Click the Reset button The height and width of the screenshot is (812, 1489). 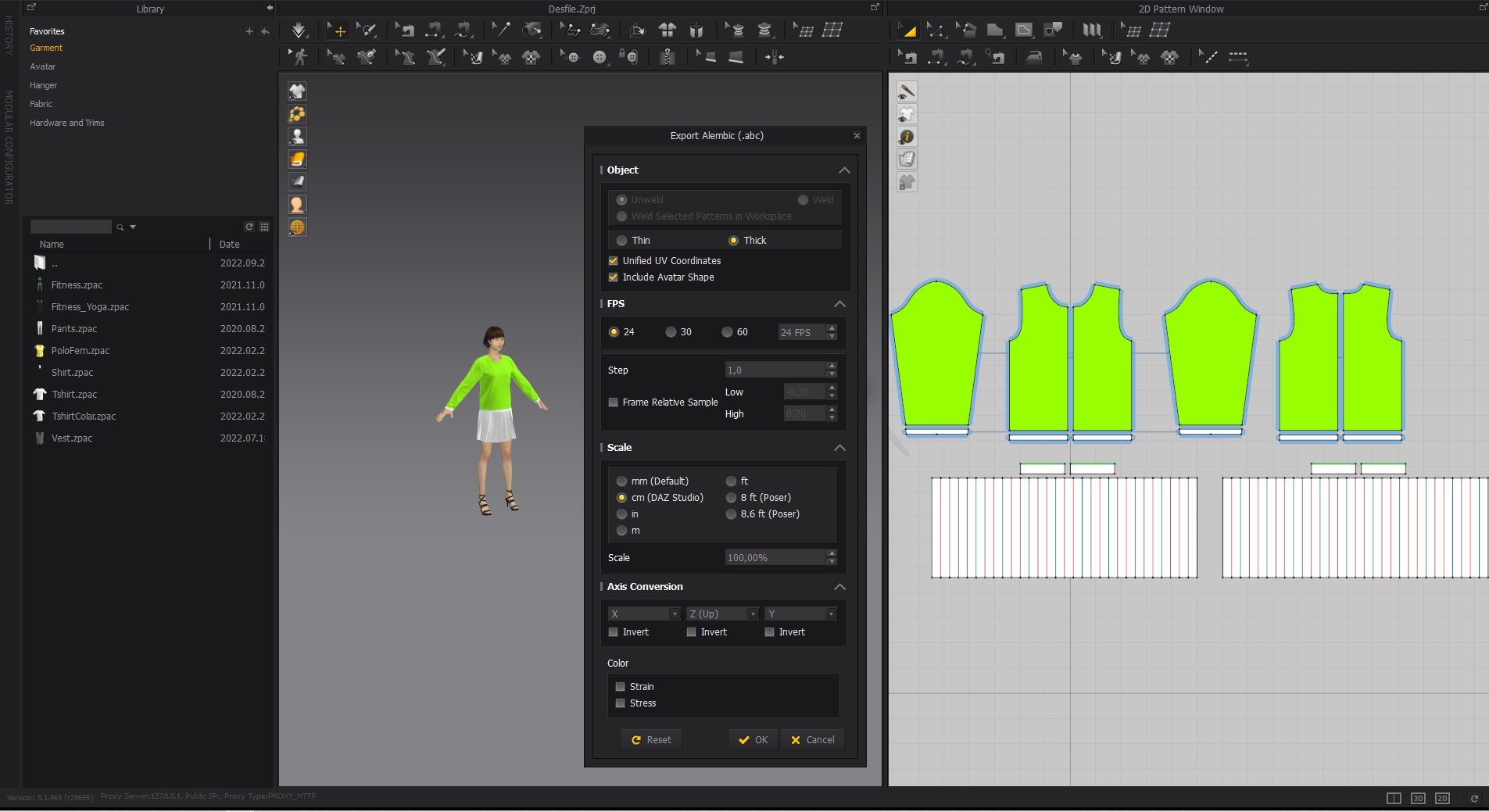point(651,740)
